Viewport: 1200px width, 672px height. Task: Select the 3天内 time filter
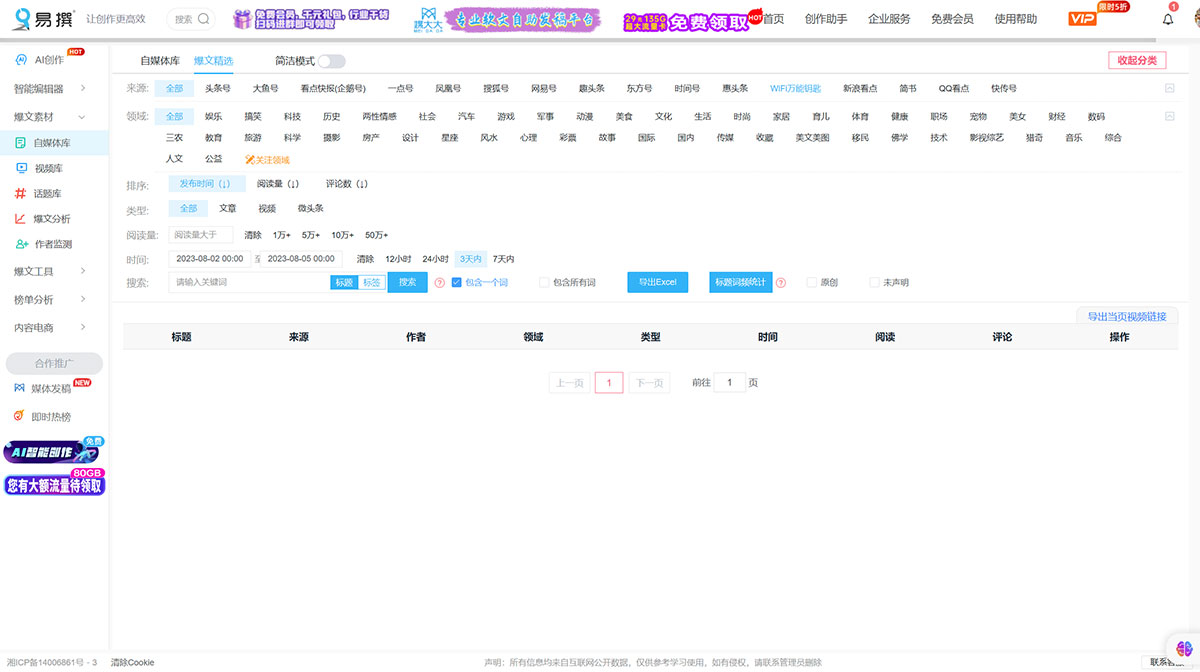471,258
